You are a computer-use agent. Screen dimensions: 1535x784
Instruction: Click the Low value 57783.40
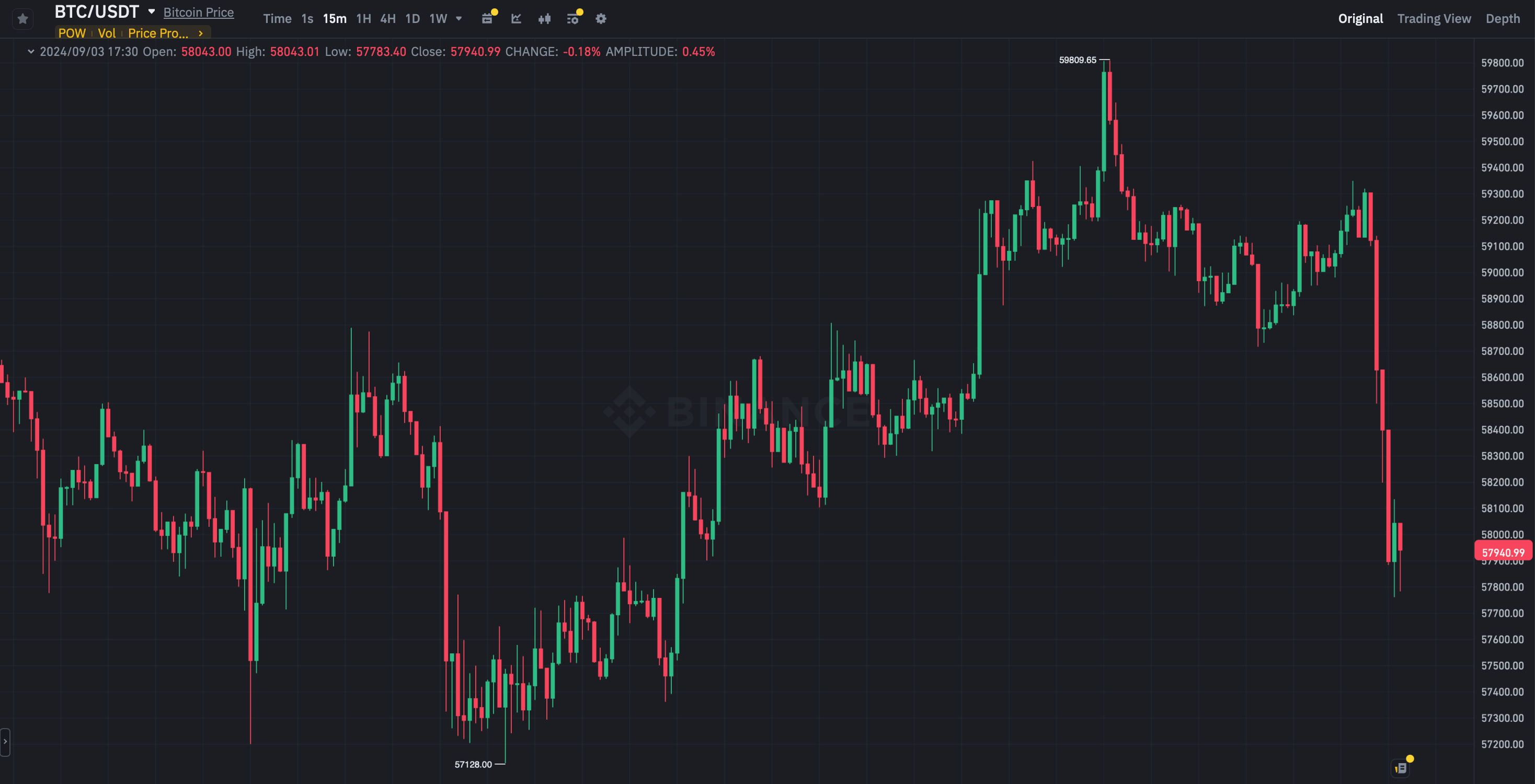(x=381, y=52)
